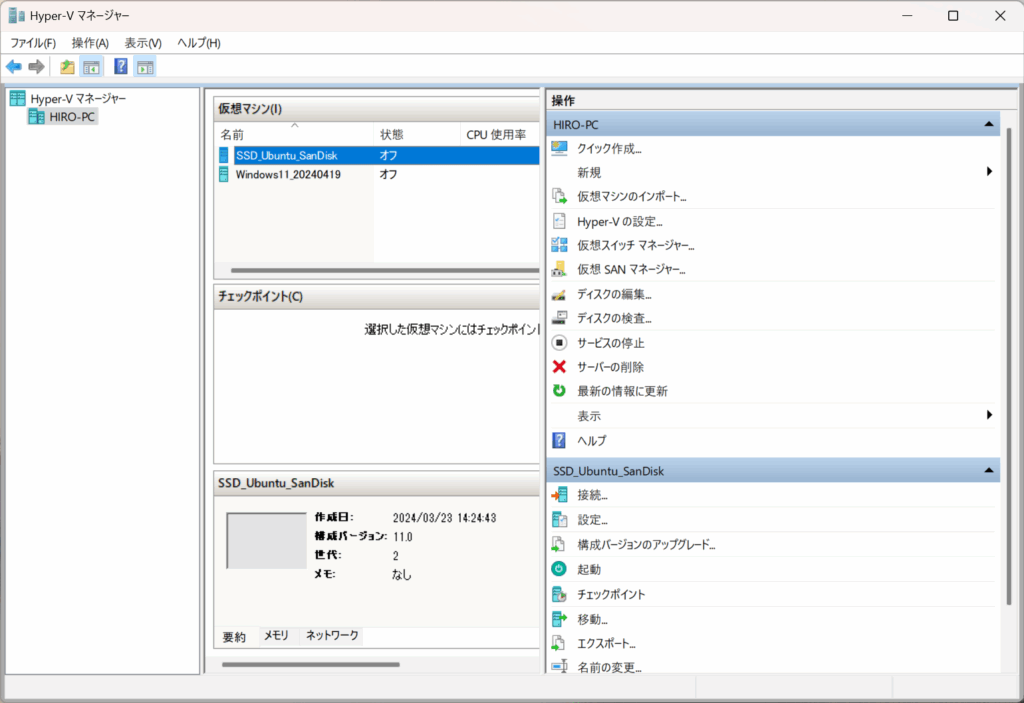Open the 操作(A) menu
1024x703 pixels.
coord(90,43)
